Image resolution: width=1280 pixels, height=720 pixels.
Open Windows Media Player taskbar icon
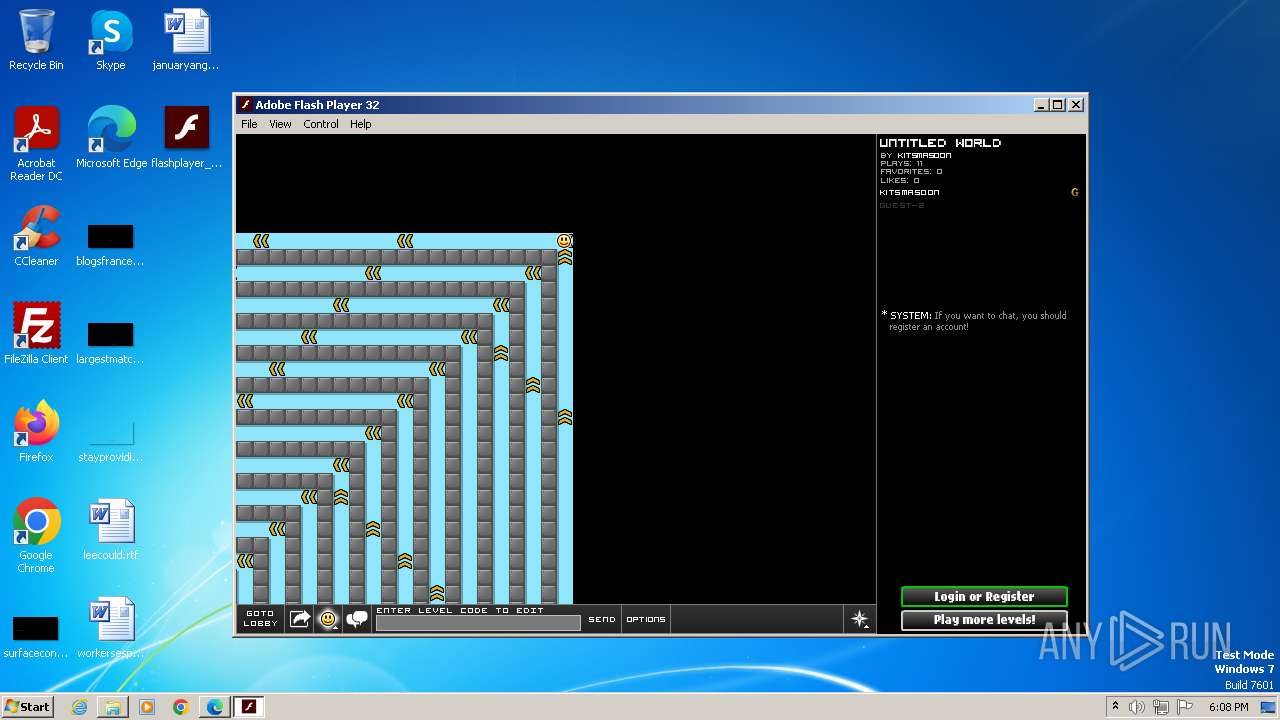[147, 707]
